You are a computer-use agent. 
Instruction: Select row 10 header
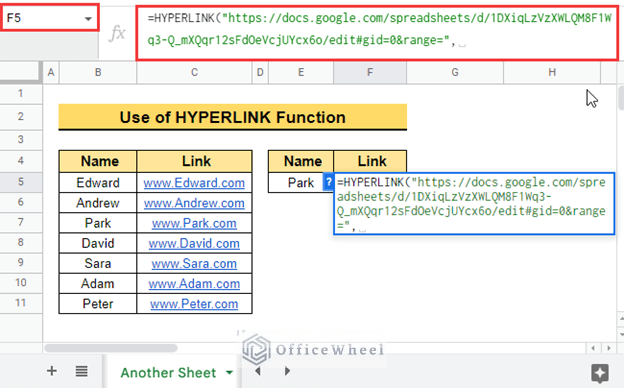click(21, 283)
